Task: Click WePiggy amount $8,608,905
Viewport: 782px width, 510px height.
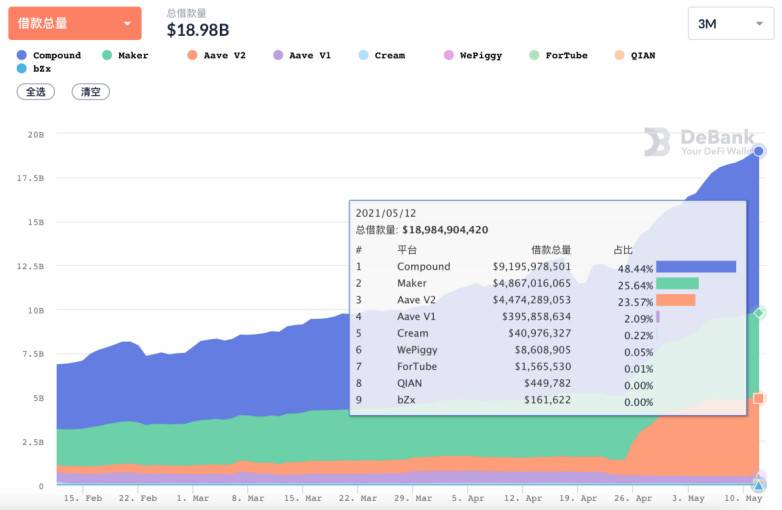Action: 543,350
